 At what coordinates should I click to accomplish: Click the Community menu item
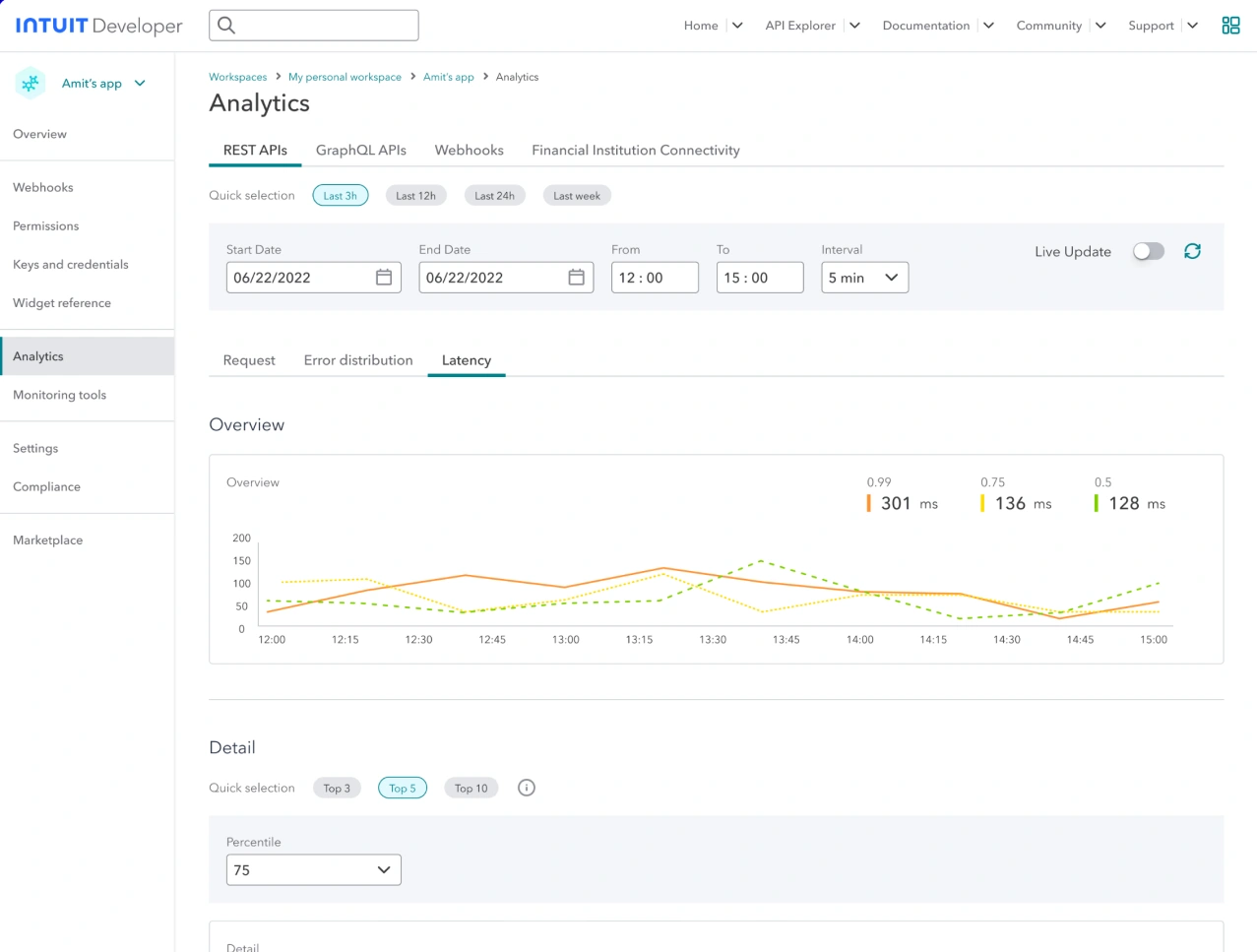coord(1049,26)
